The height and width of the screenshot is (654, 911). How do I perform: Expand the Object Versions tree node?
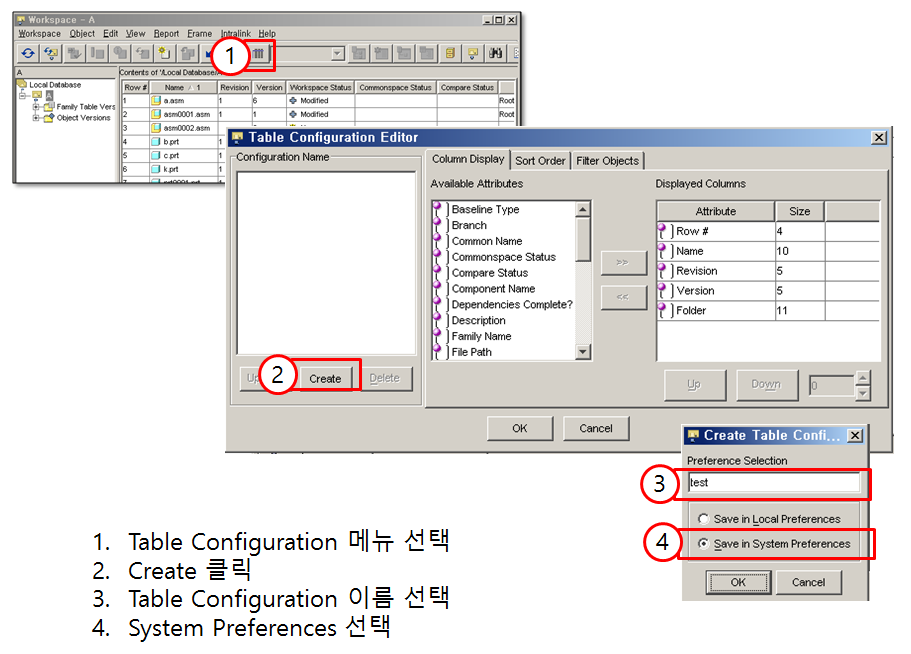35,117
